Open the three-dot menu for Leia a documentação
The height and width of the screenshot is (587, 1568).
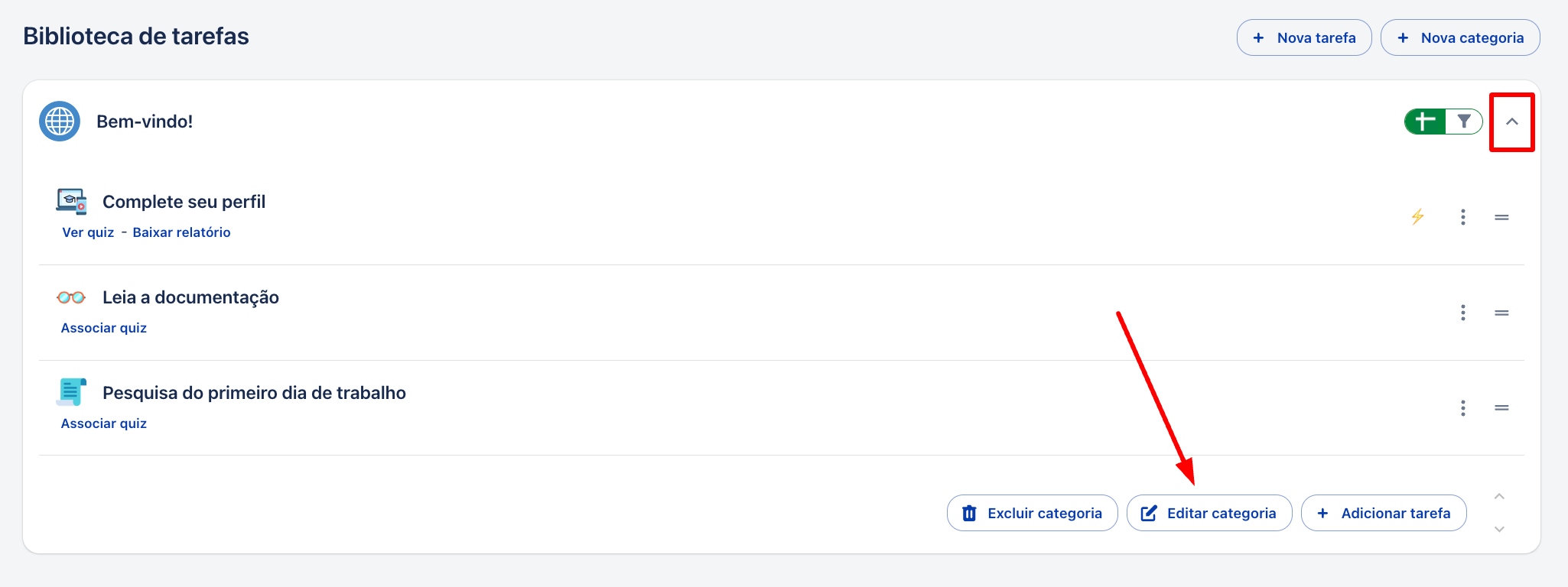pyautogui.click(x=1463, y=313)
